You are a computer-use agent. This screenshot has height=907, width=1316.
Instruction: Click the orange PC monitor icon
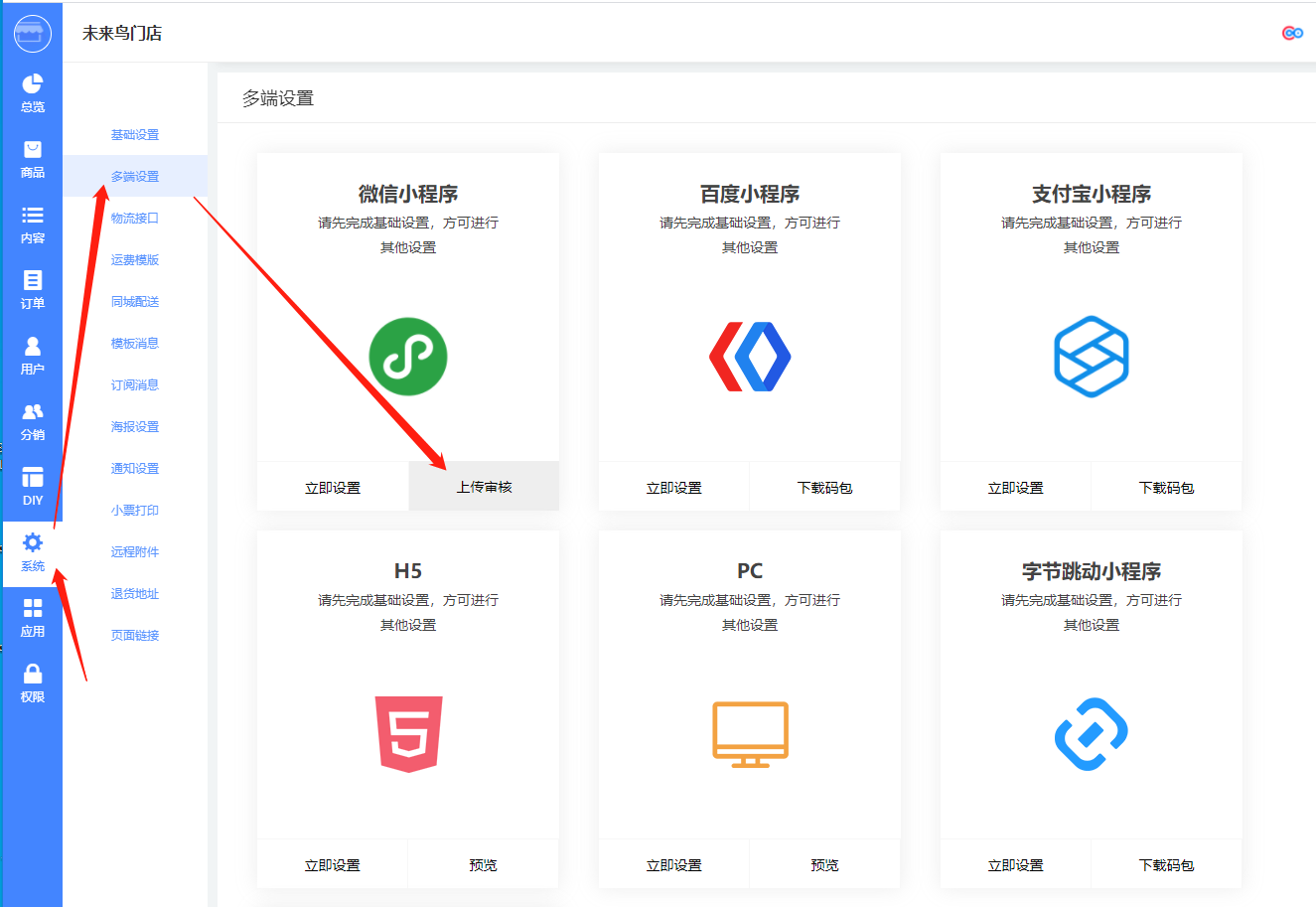[x=750, y=734]
